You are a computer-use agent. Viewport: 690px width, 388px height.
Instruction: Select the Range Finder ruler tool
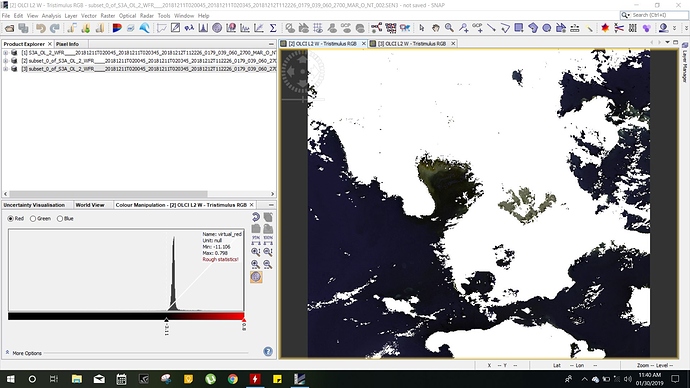click(x=575, y=28)
